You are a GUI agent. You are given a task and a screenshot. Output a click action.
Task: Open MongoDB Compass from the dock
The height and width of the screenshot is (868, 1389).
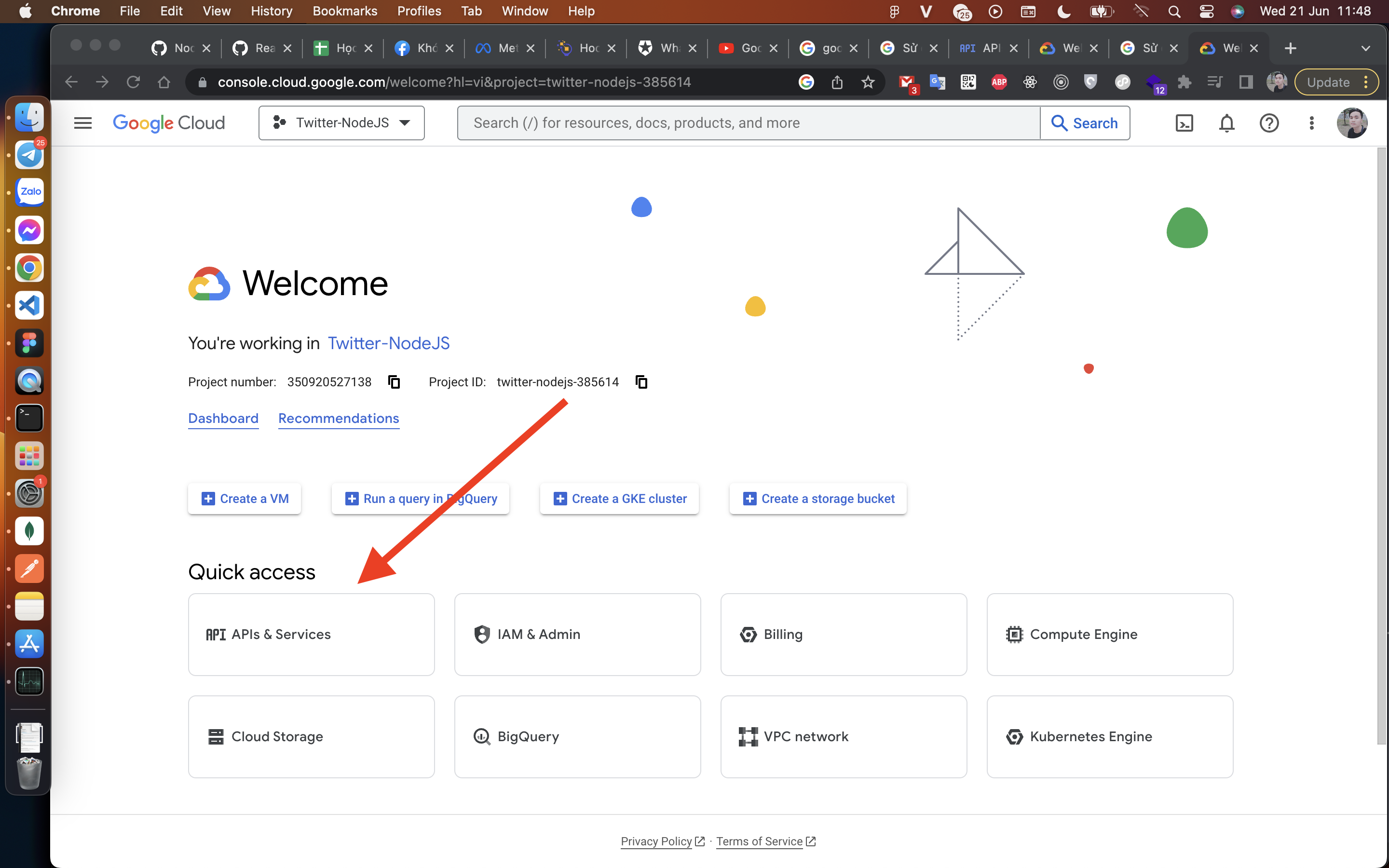[29, 531]
